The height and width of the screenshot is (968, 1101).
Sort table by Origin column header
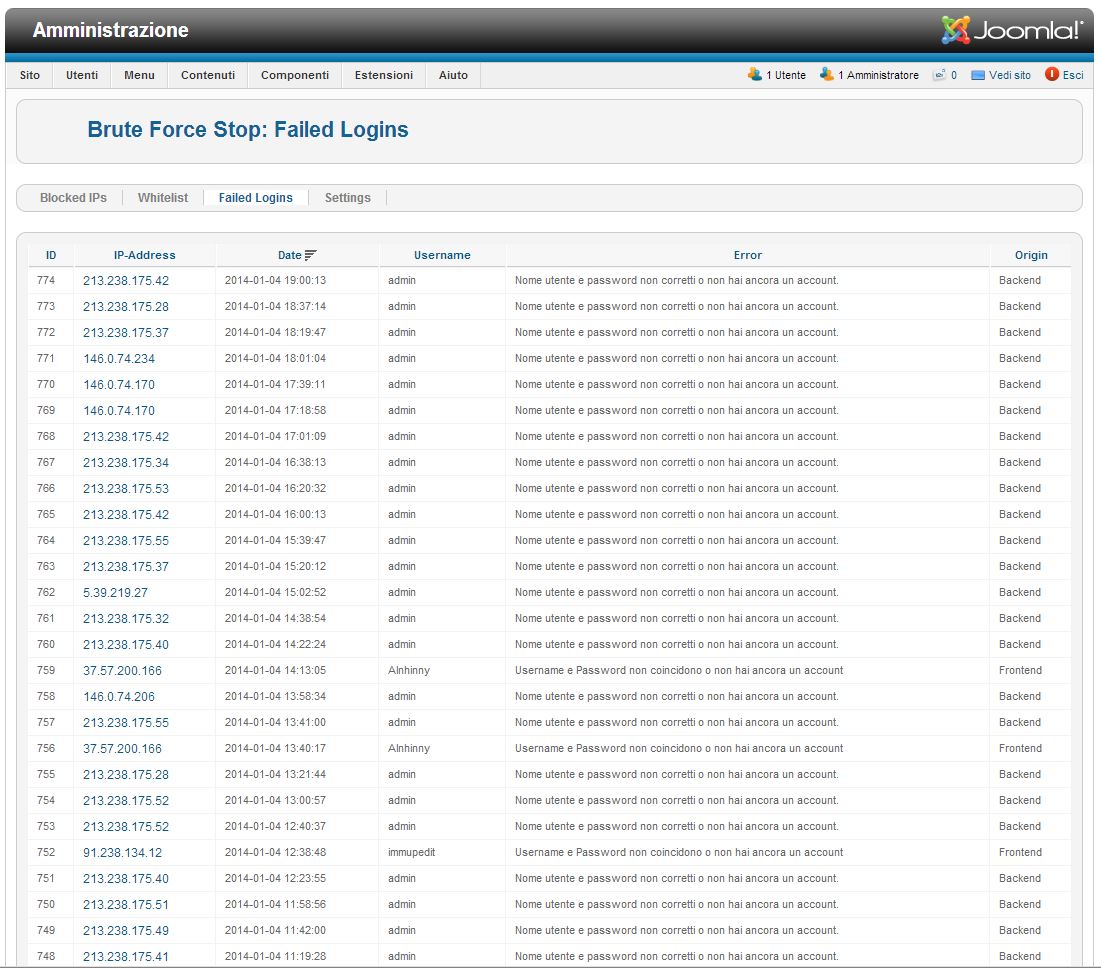pyautogui.click(x=1031, y=256)
